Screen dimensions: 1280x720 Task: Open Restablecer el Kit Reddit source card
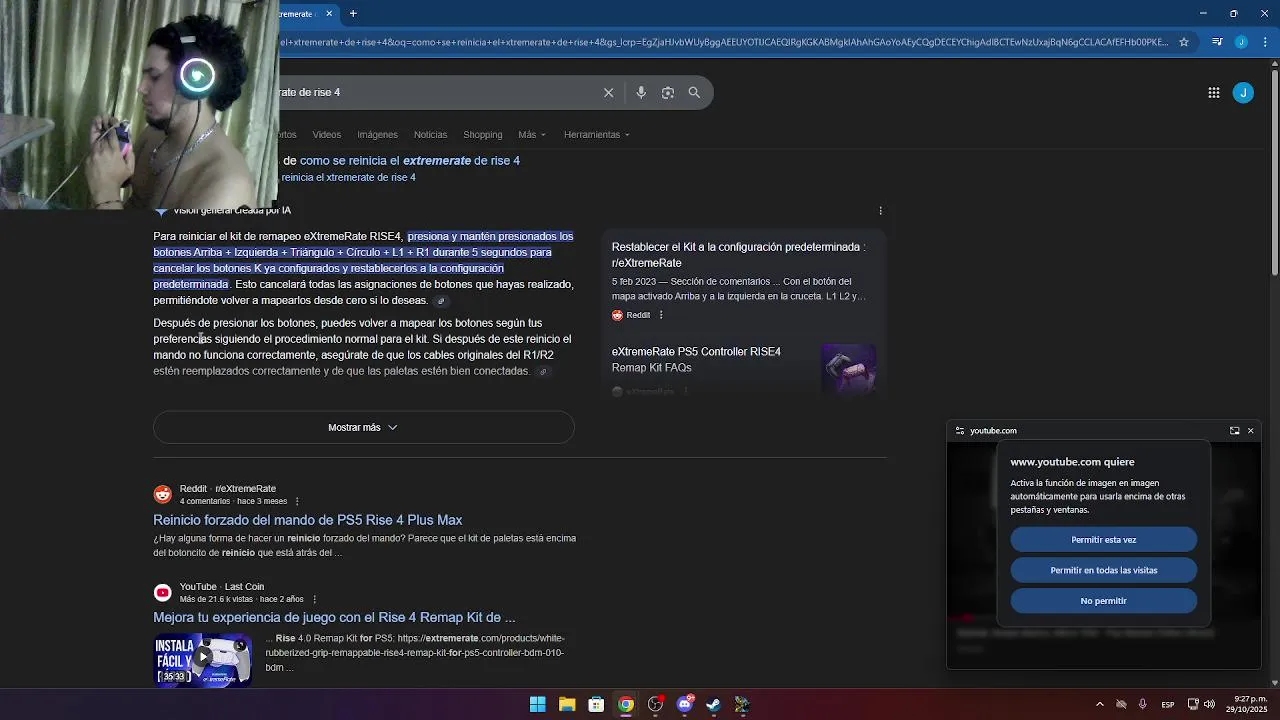[738, 255]
